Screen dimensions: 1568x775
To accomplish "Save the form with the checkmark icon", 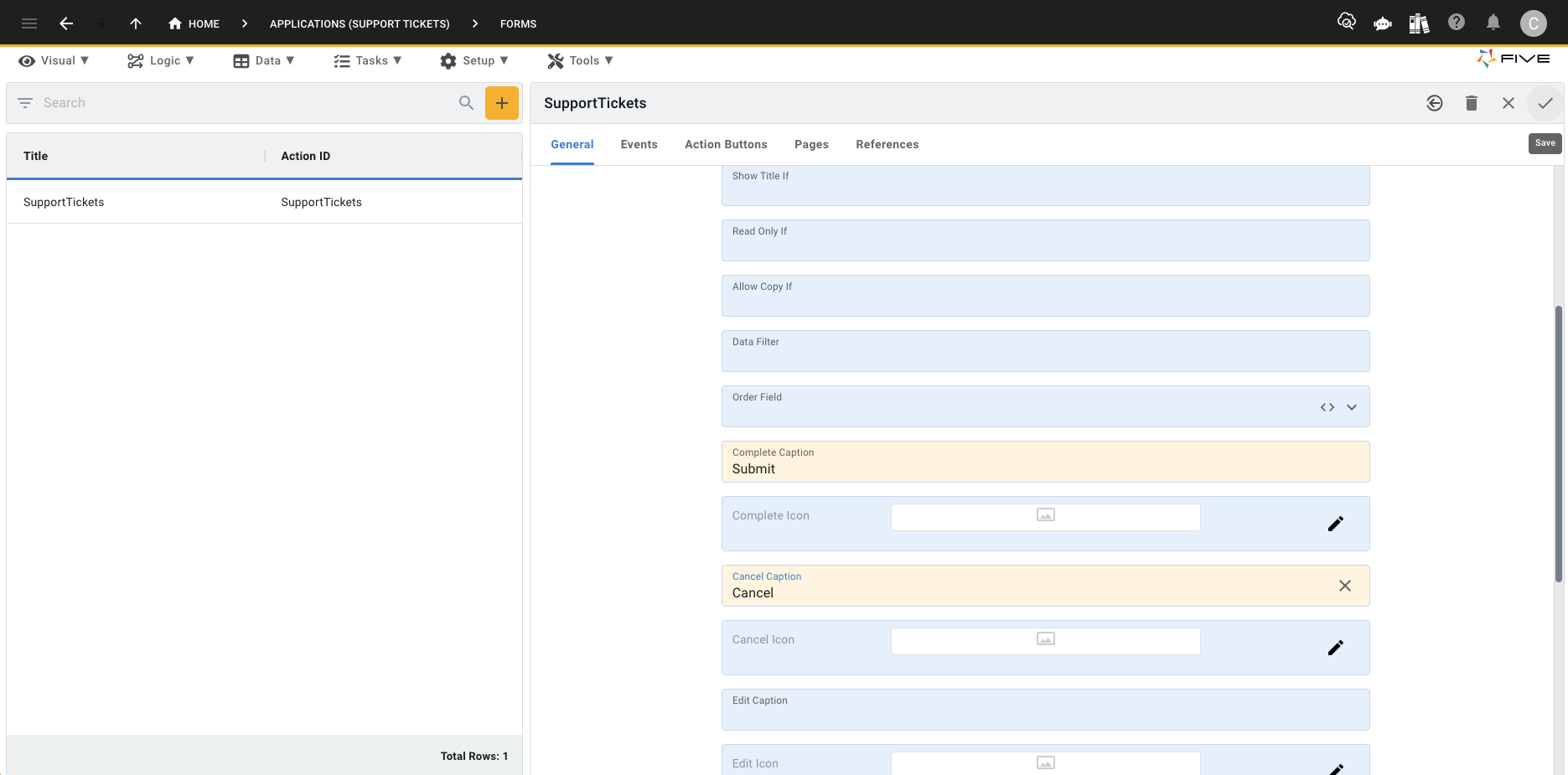I will (1545, 102).
